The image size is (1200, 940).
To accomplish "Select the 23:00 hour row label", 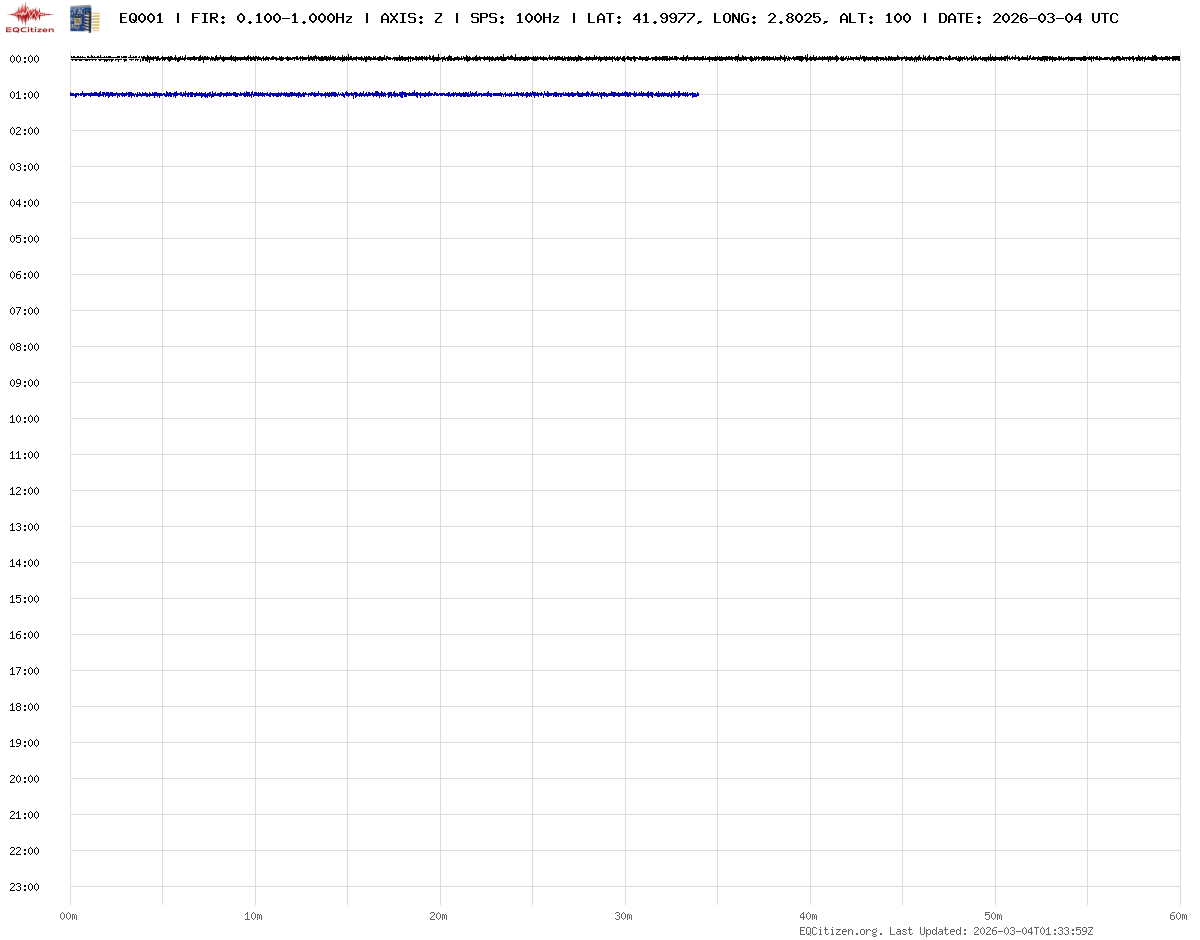I will coord(24,887).
